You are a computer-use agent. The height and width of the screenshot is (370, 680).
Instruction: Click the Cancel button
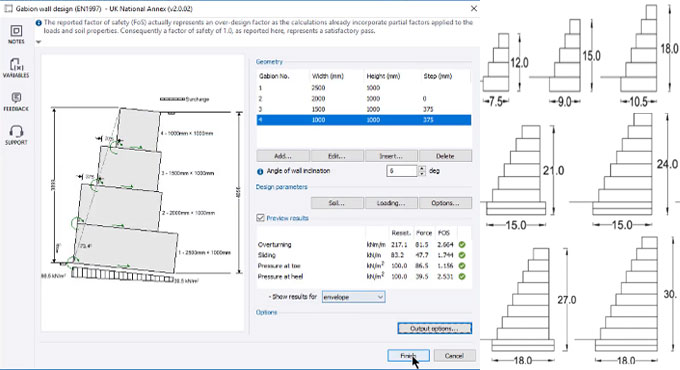click(454, 356)
